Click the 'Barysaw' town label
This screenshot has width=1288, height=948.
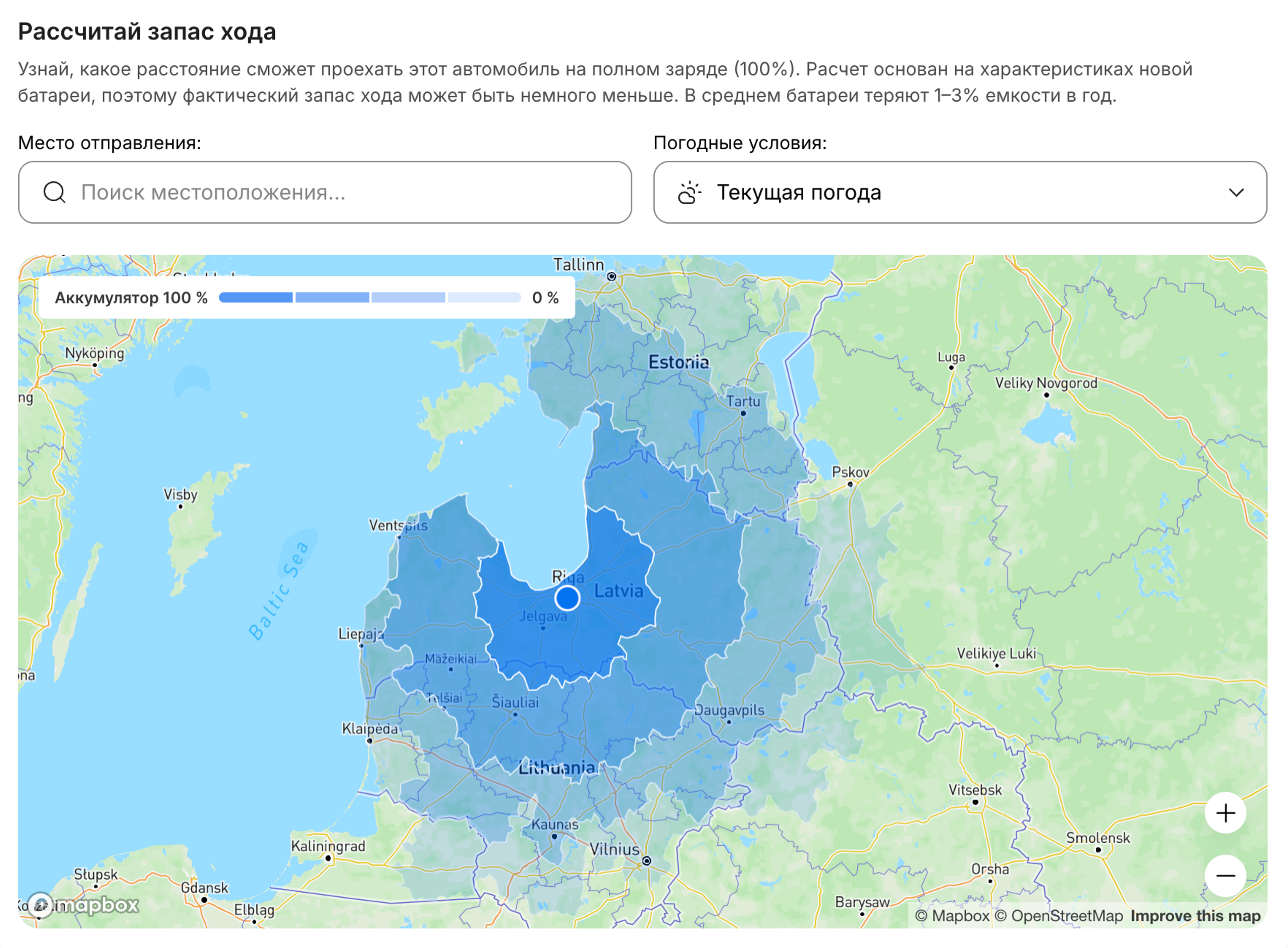click(862, 902)
